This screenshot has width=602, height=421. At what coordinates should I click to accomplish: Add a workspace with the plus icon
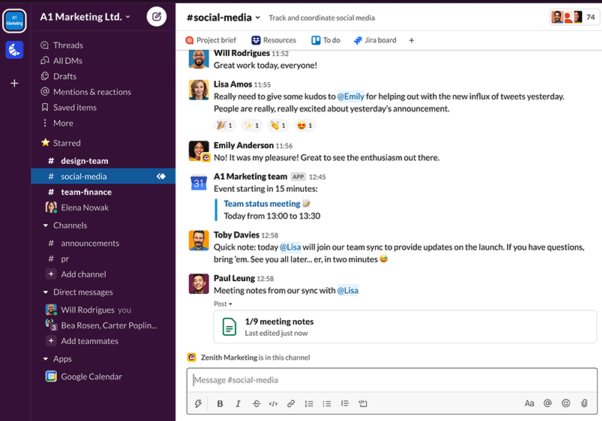tap(14, 83)
